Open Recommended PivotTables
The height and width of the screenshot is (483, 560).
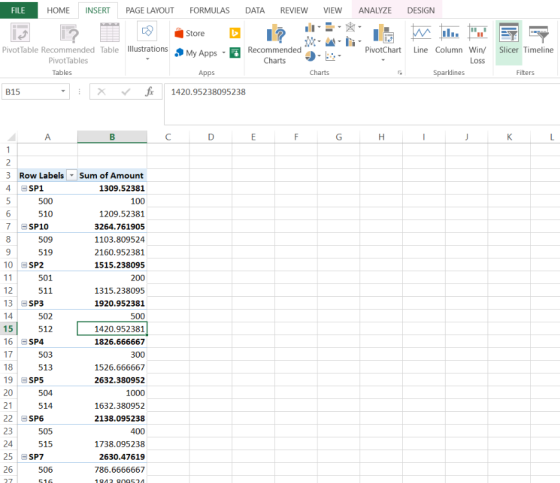click(x=68, y=44)
